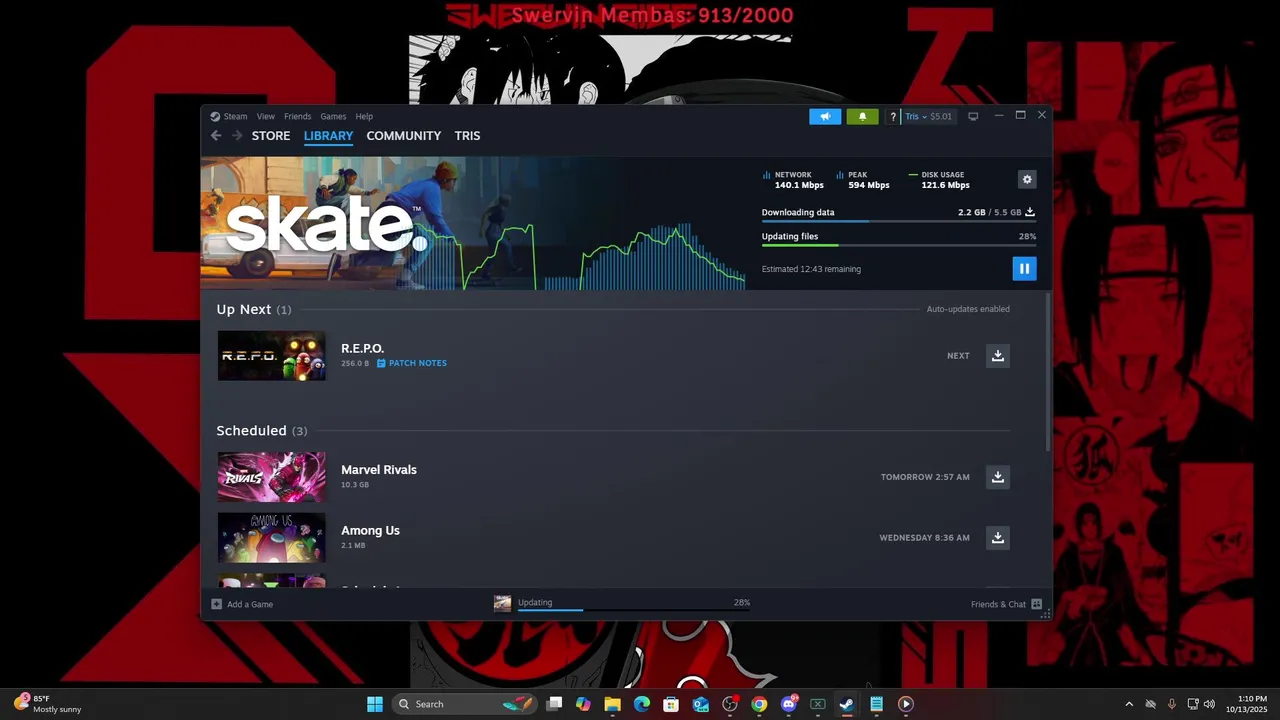This screenshot has height=720, width=1280.
Task: Click the Marvel Rivals title
Action: click(379, 470)
